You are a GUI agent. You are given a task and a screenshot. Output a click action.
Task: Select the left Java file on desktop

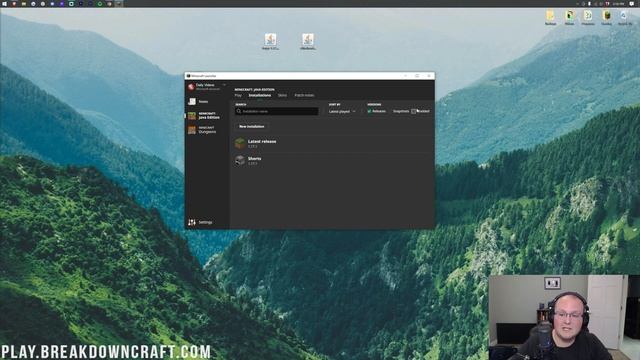click(x=270, y=42)
